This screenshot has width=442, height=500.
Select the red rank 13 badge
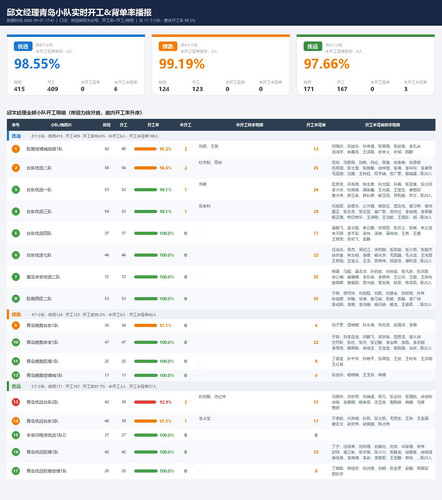(x=16, y=402)
